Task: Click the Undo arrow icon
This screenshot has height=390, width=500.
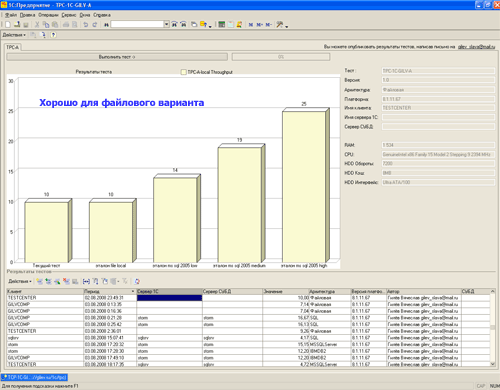Action: (x=86, y=24)
